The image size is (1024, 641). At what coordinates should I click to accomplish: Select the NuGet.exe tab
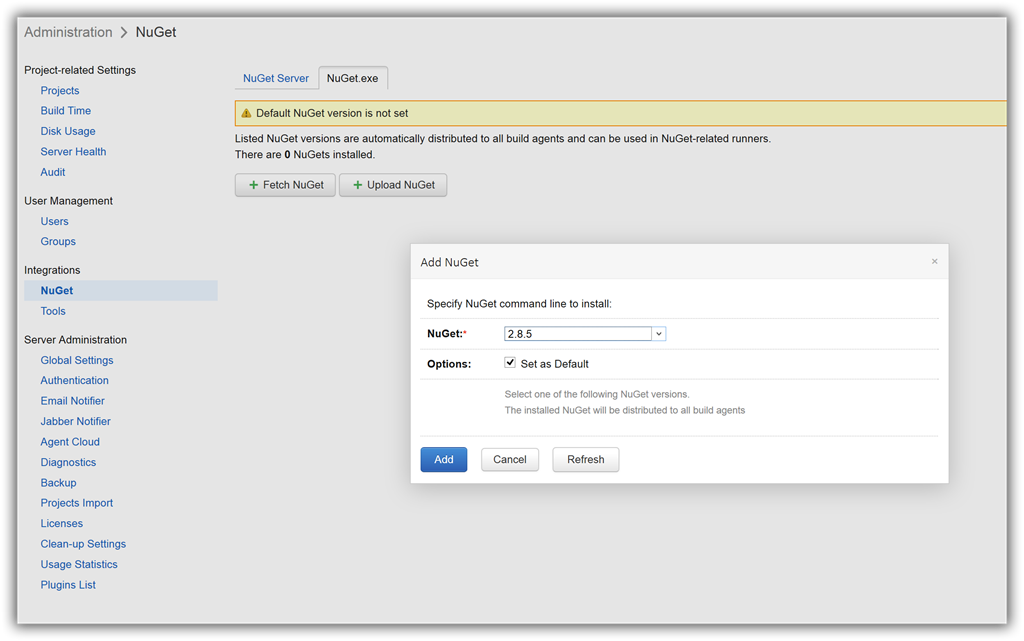pos(353,78)
